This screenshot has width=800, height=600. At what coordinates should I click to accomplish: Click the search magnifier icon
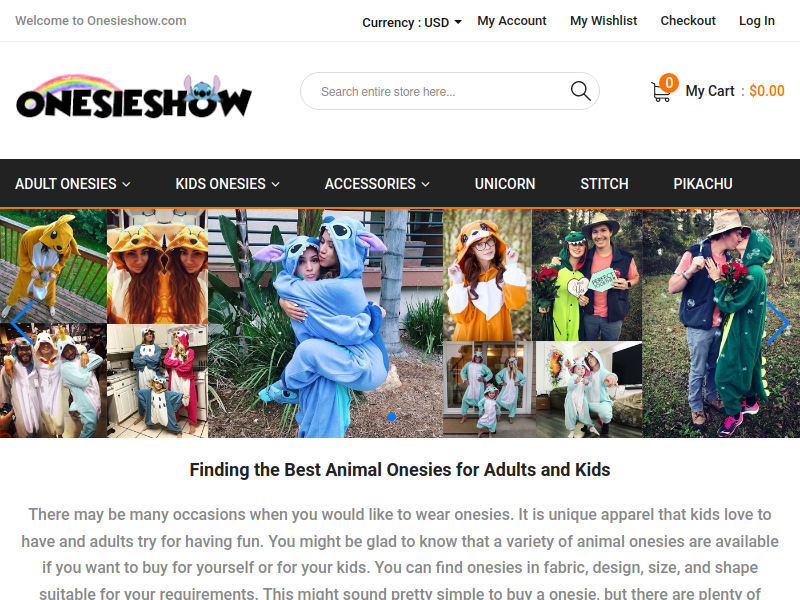point(581,91)
